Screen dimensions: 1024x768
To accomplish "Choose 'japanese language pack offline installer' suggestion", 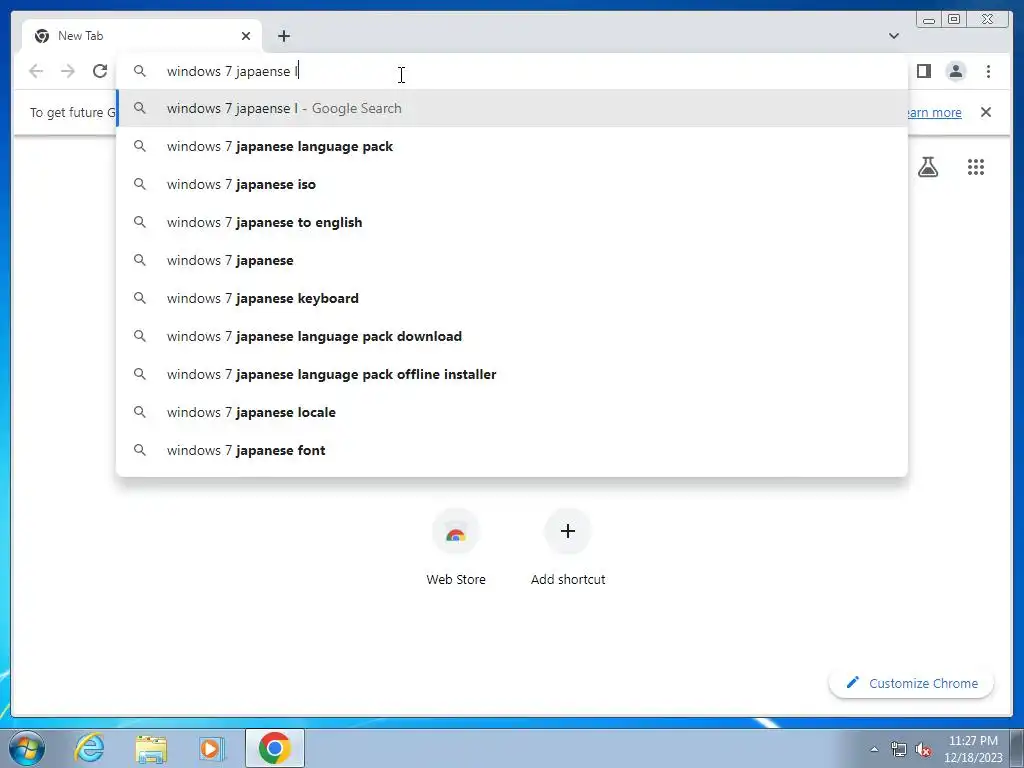I will [x=512, y=374].
